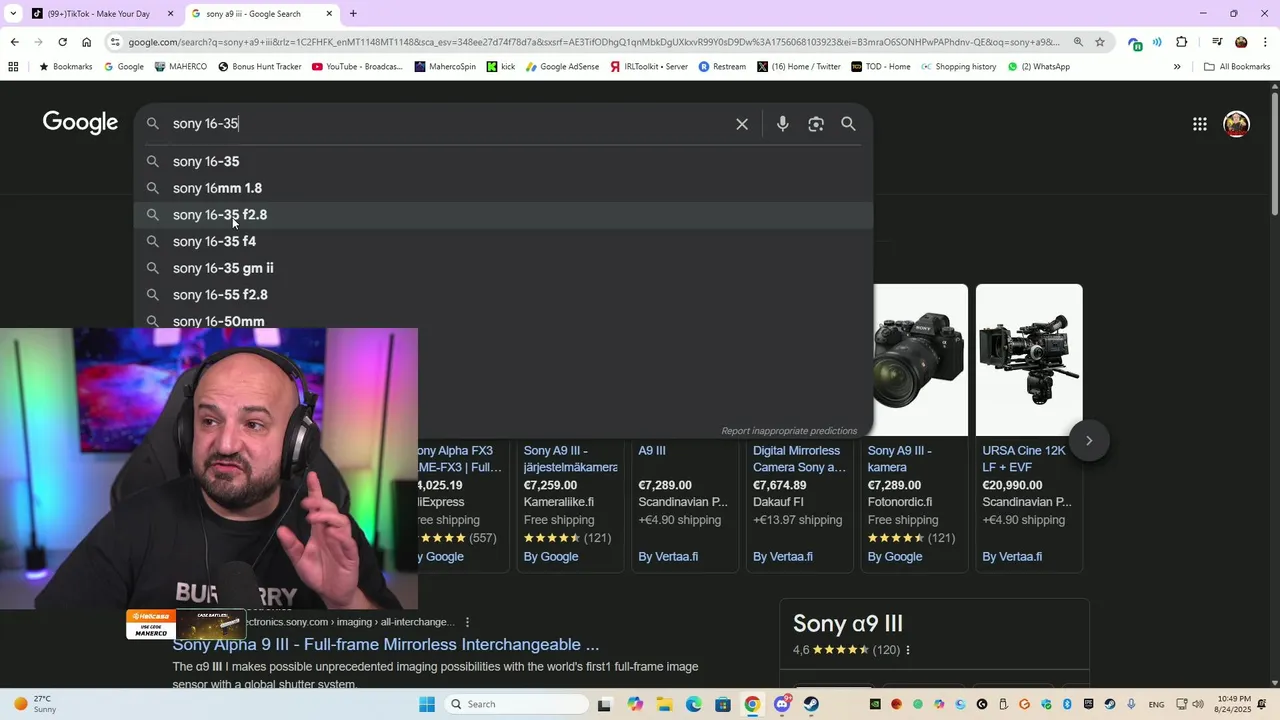The width and height of the screenshot is (1280, 720).
Task: Open more options for the Sony α9 III rating
Action: pyautogui.click(x=908, y=650)
